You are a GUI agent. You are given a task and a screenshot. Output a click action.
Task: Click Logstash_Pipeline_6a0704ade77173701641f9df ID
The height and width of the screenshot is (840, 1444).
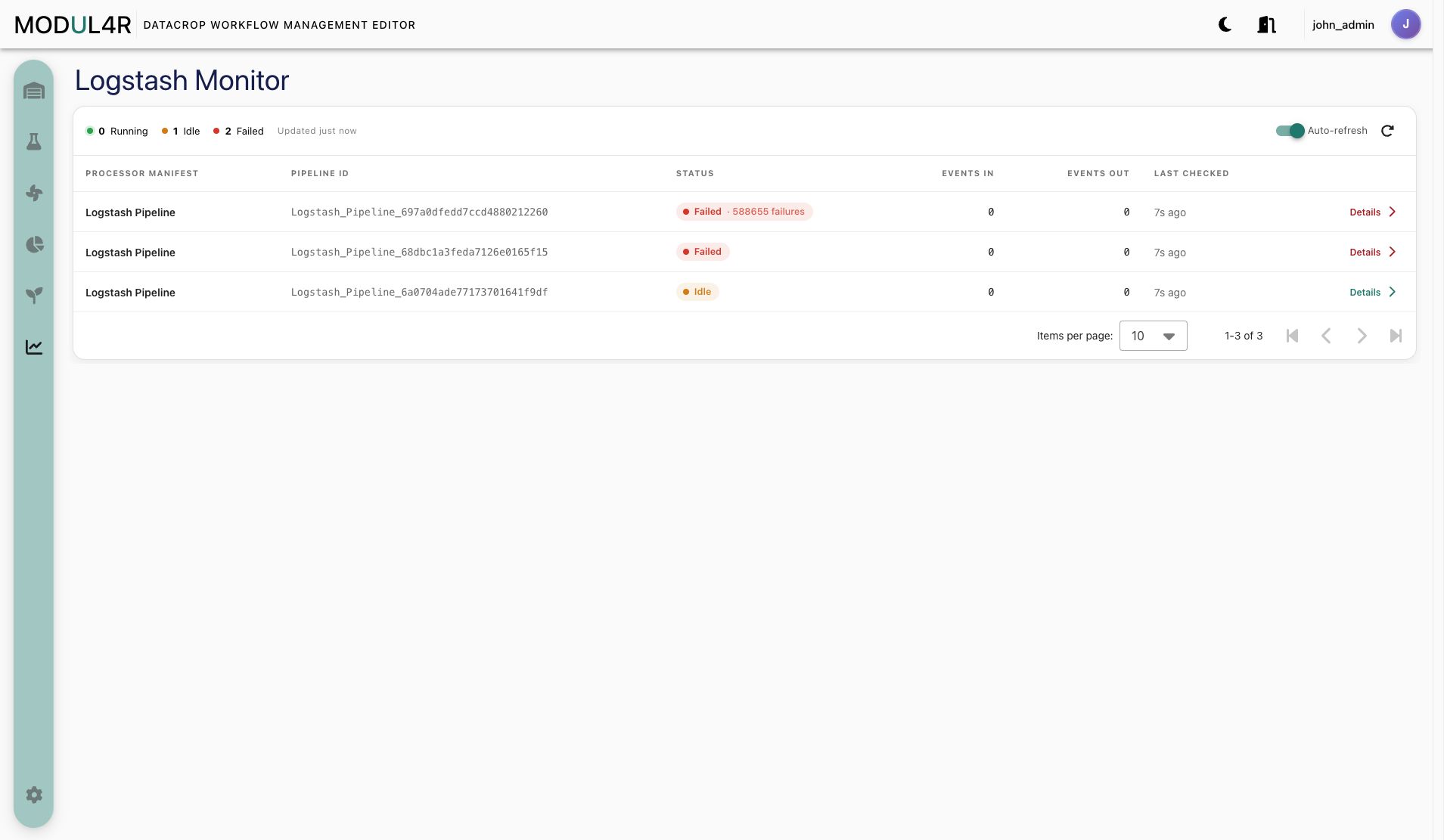pos(419,293)
